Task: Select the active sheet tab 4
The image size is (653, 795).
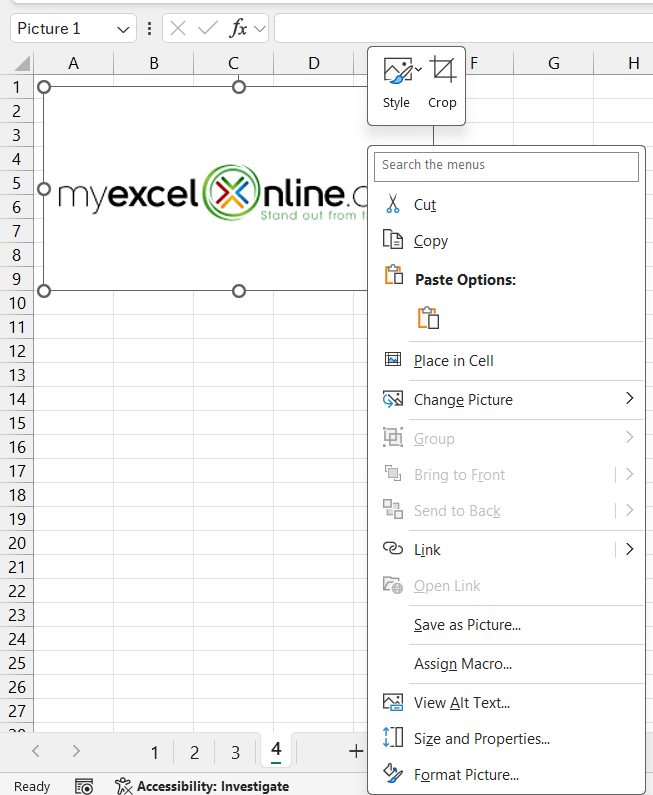Action: click(276, 750)
